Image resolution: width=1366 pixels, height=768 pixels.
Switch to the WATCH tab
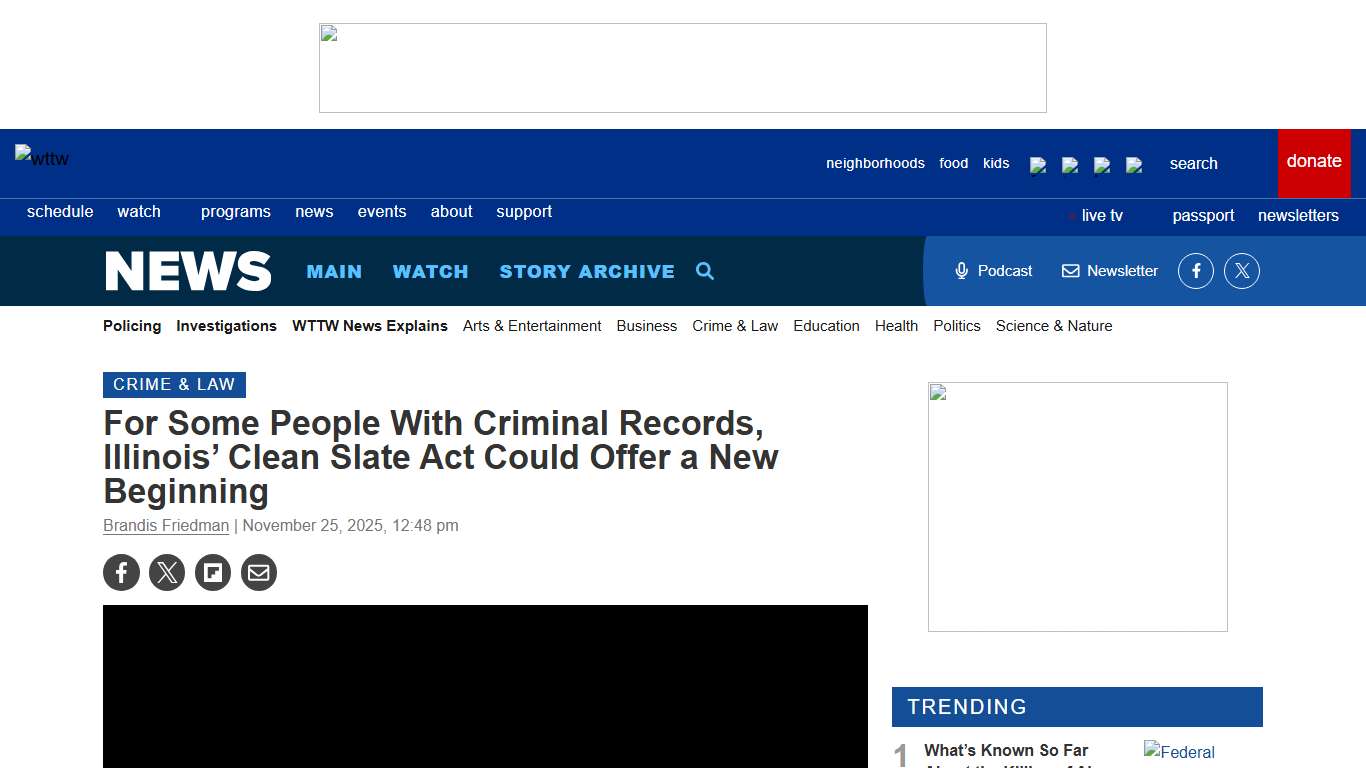[x=430, y=270]
